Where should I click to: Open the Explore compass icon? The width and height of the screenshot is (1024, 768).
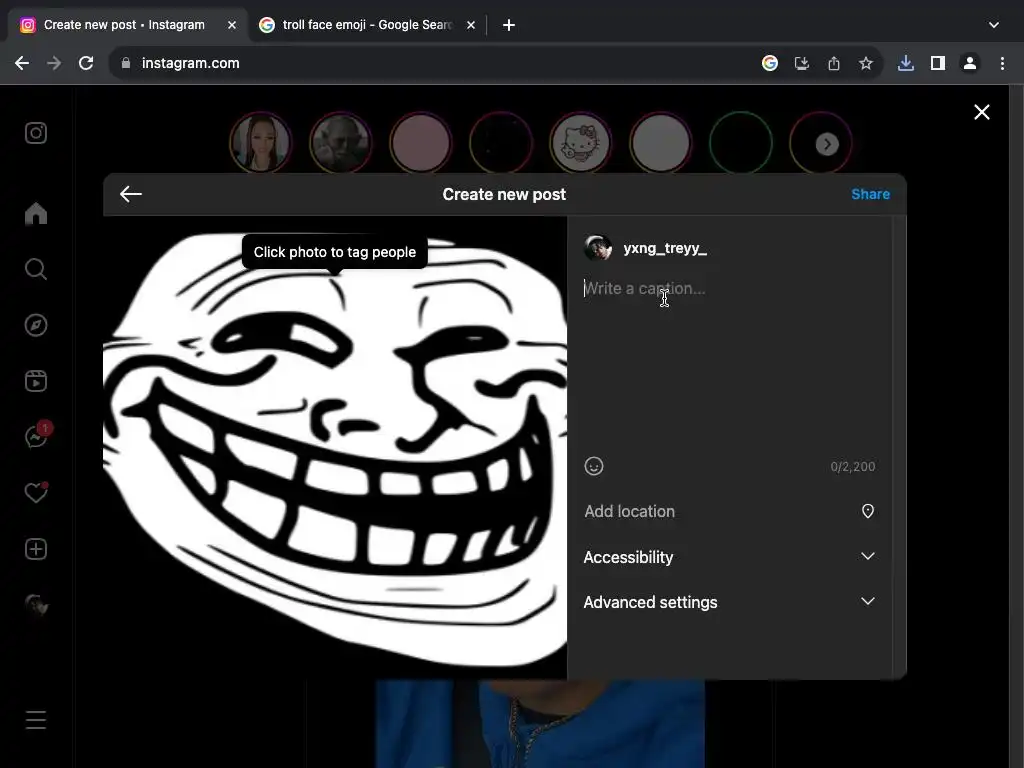click(x=36, y=325)
